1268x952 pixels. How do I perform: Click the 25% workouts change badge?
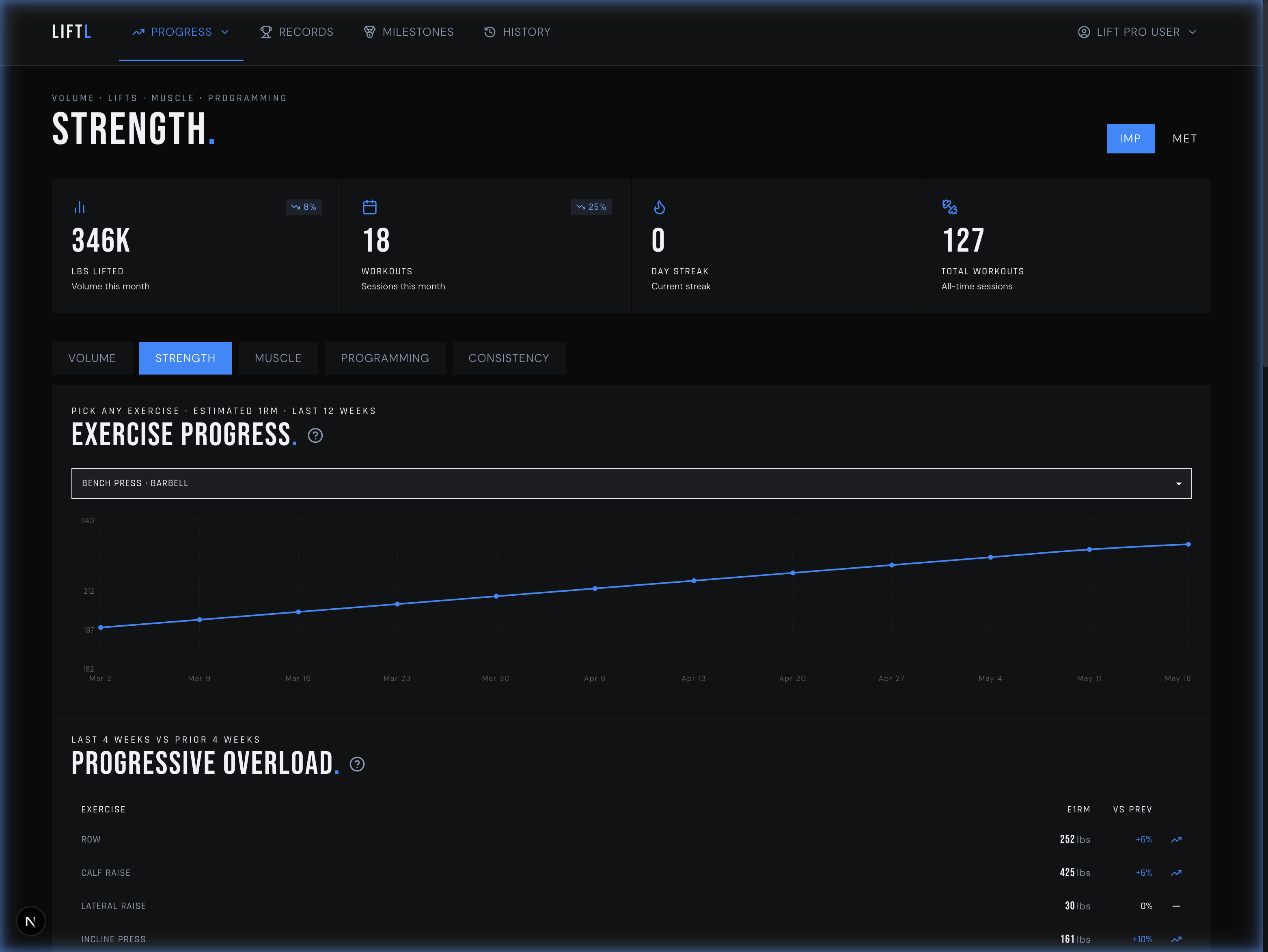point(591,207)
